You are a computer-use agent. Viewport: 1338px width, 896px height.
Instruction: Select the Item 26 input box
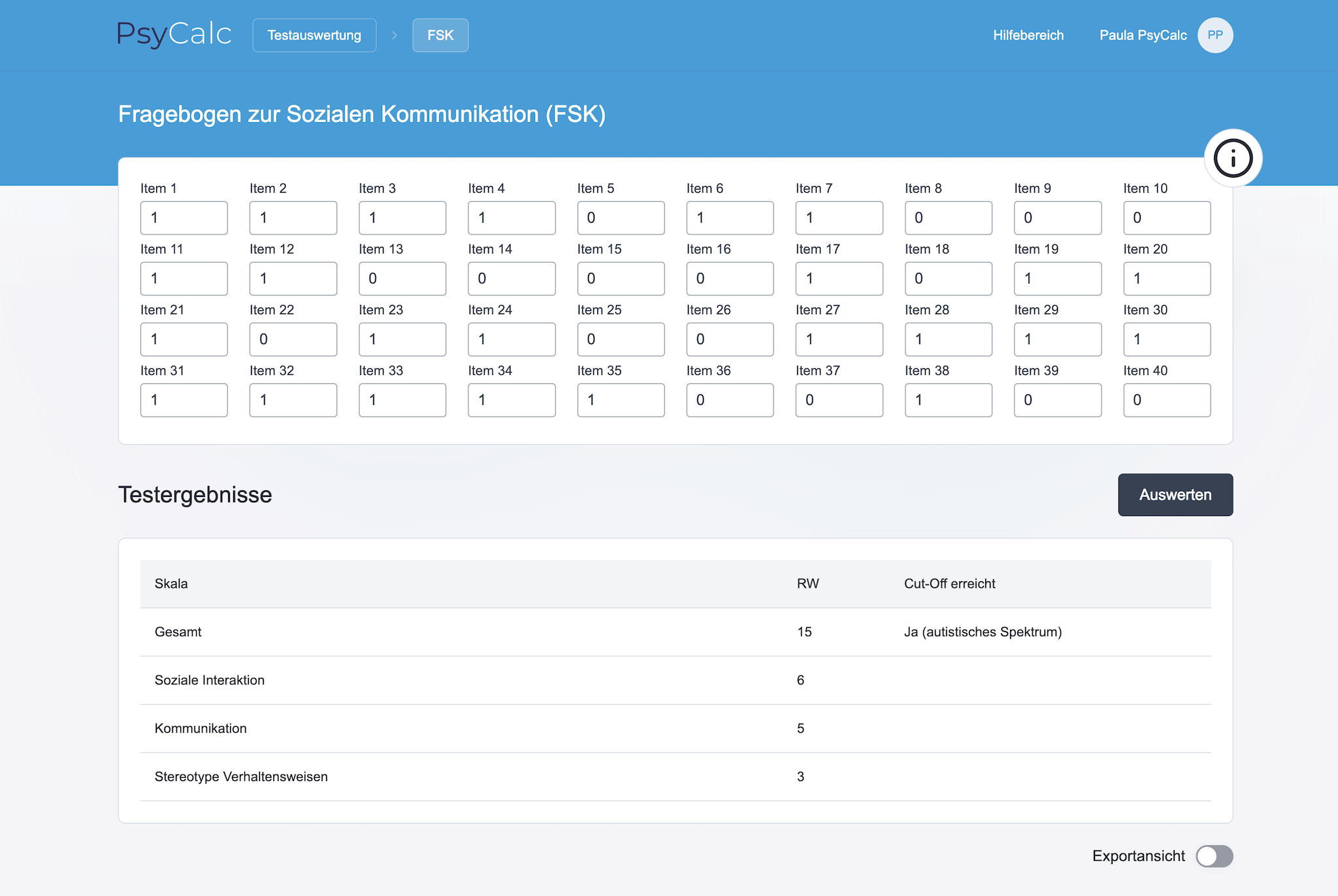(730, 339)
